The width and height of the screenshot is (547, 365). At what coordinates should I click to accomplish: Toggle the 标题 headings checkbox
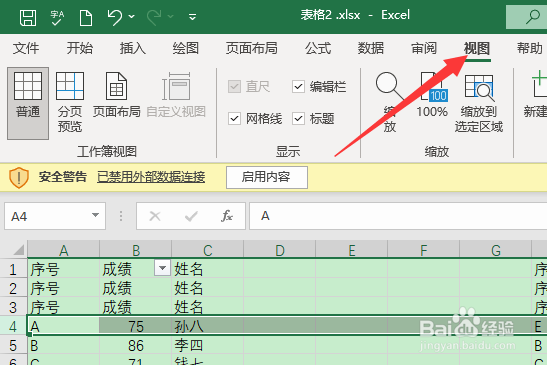(298, 119)
